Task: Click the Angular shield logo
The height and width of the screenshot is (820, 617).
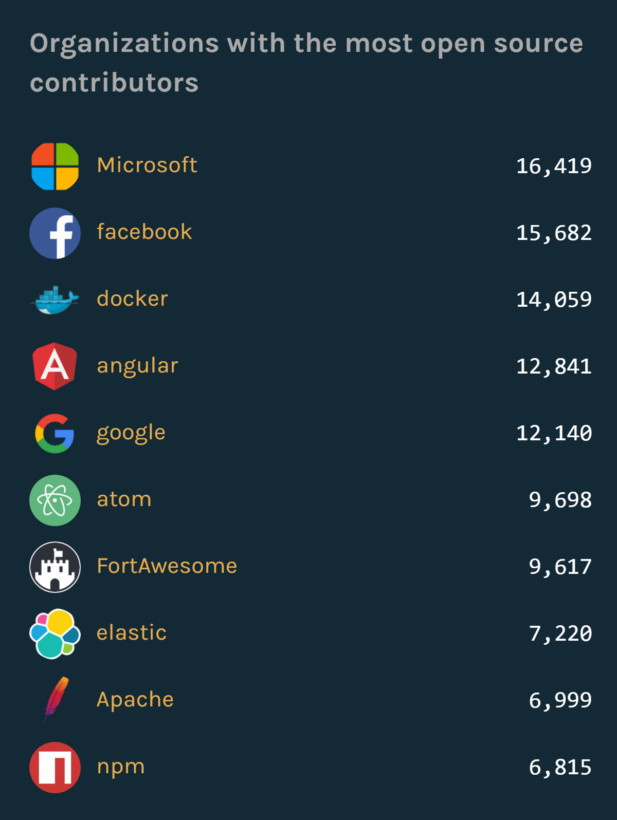Action: pos(55,366)
